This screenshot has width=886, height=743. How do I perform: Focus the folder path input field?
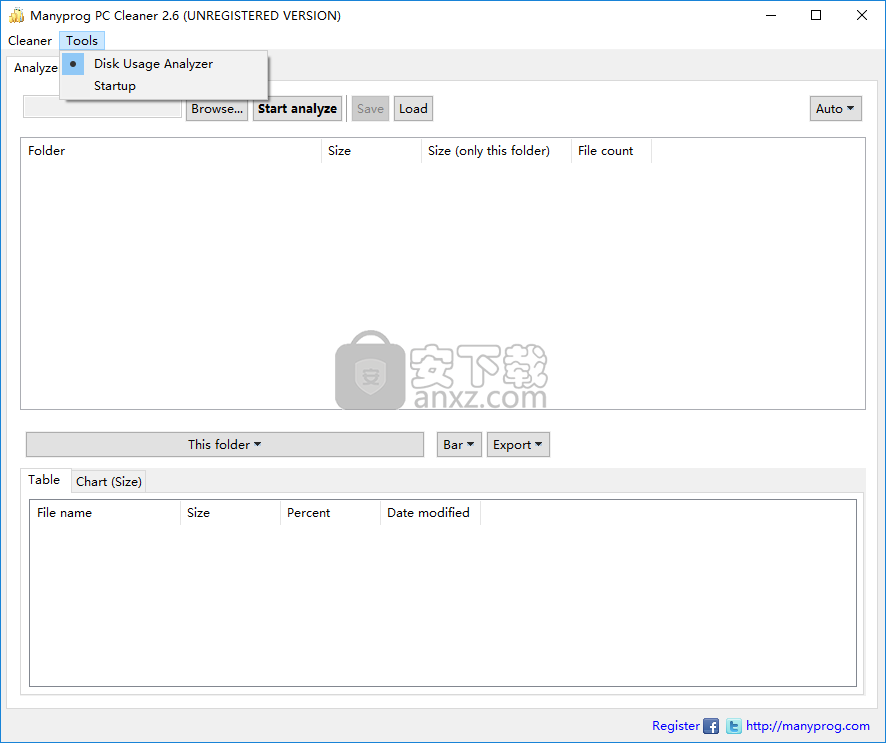102,107
